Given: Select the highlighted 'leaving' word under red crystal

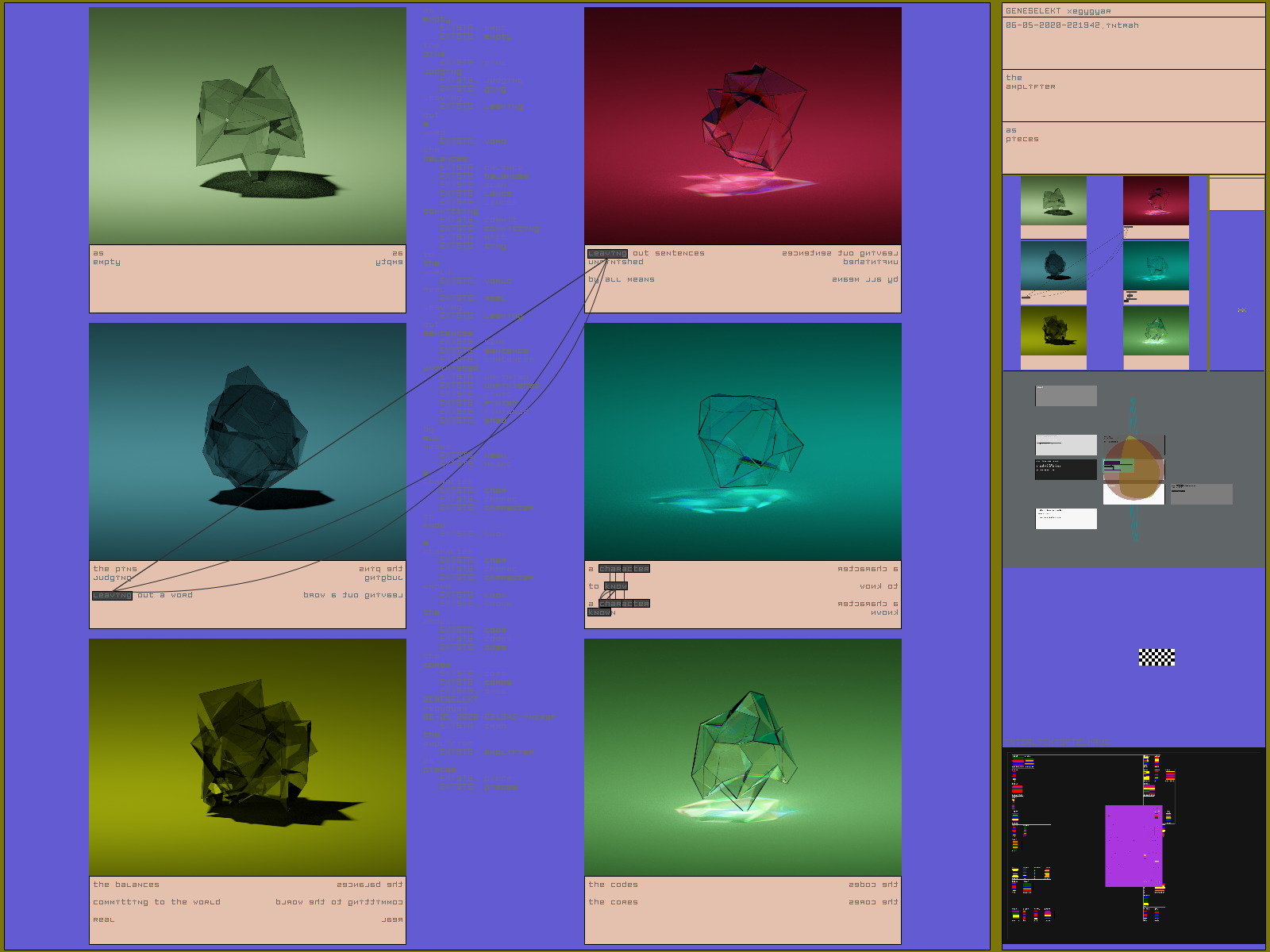Looking at the screenshot, I should 607,254.
